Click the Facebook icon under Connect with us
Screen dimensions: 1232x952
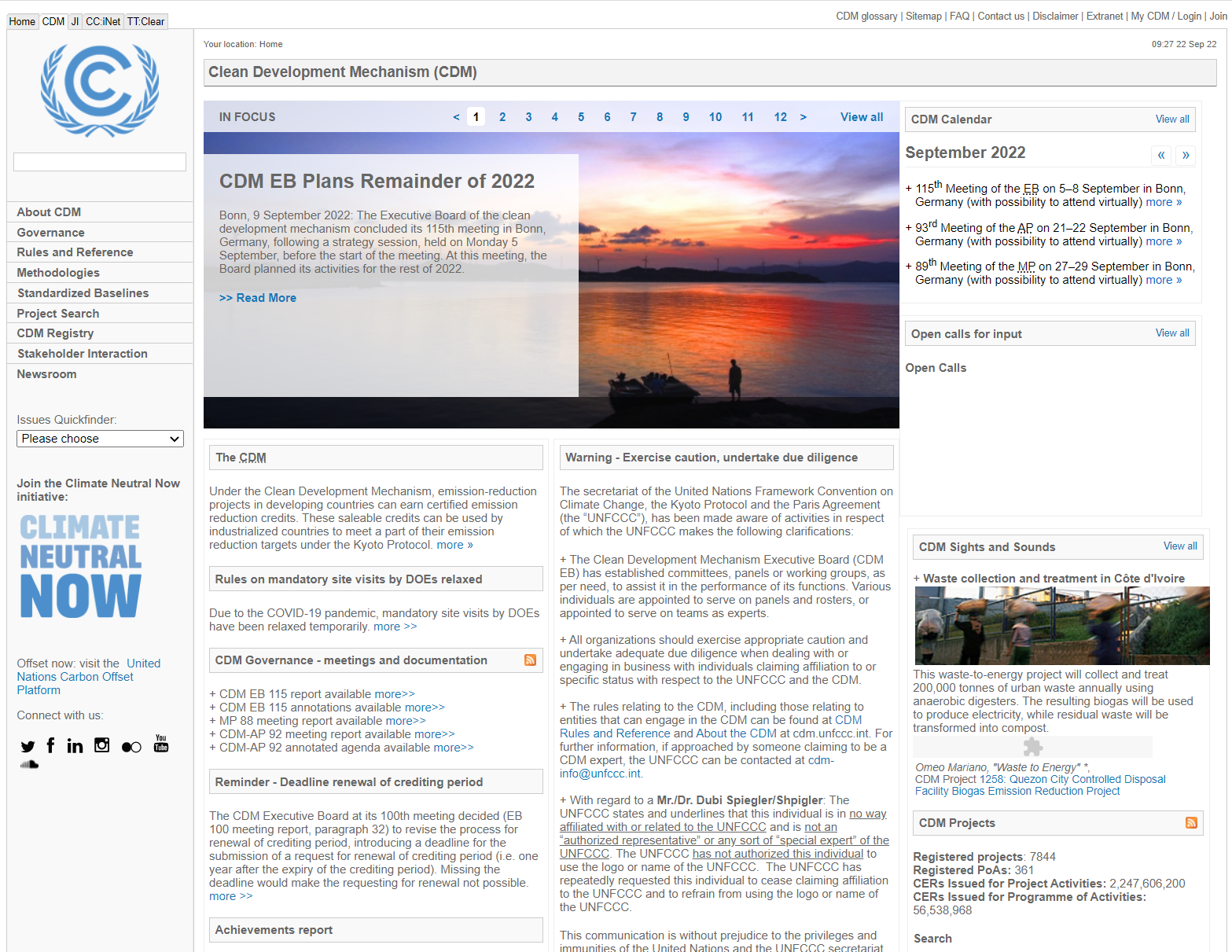click(51, 745)
